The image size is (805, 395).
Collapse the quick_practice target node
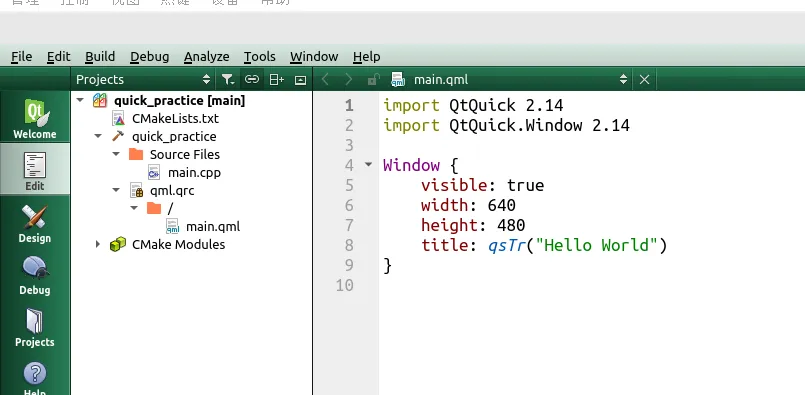[98, 136]
